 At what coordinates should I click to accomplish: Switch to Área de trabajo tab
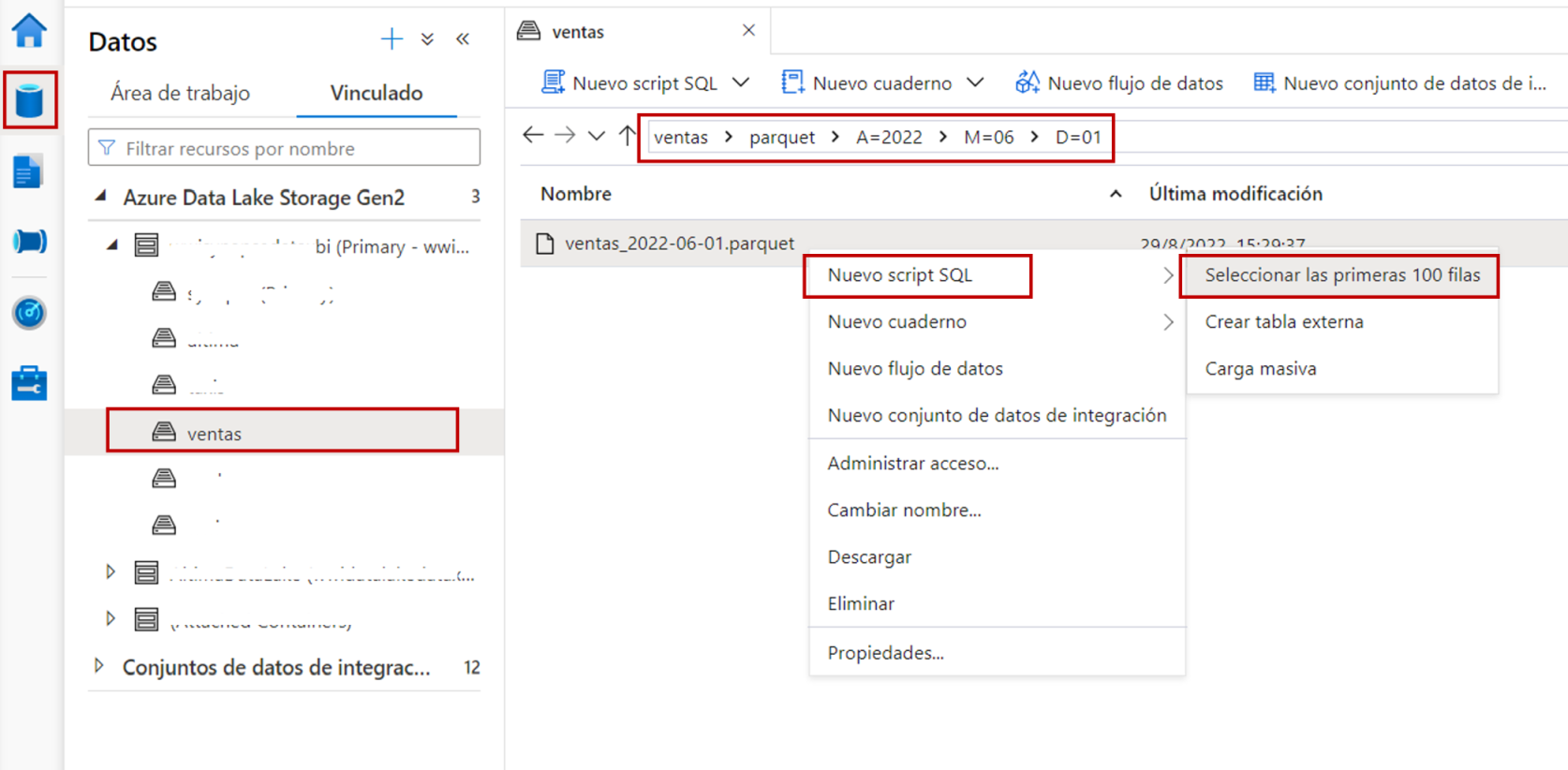[x=180, y=93]
